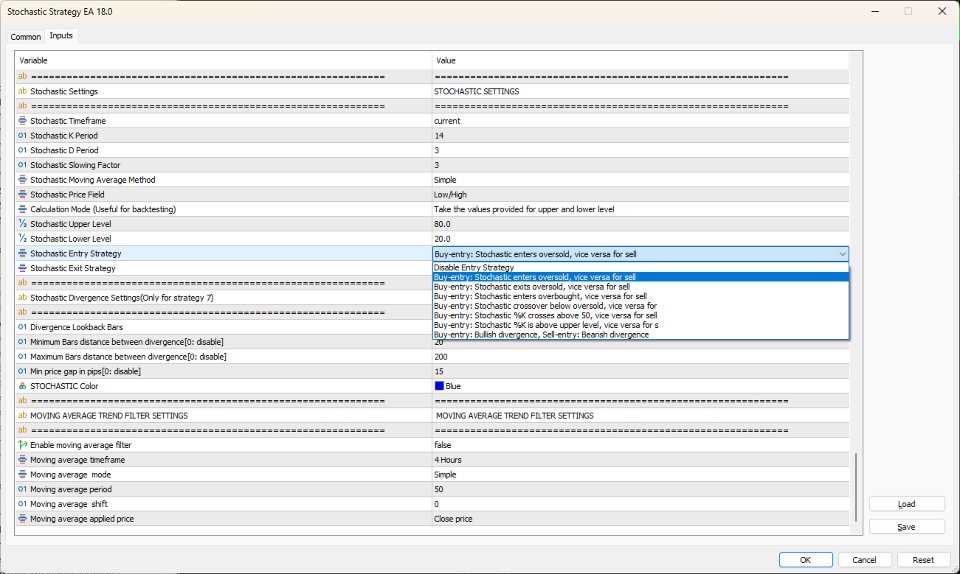Click the Moving average timeframe value '4 Hours'
This screenshot has width=960, height=574.
click(x=448, y=460)
